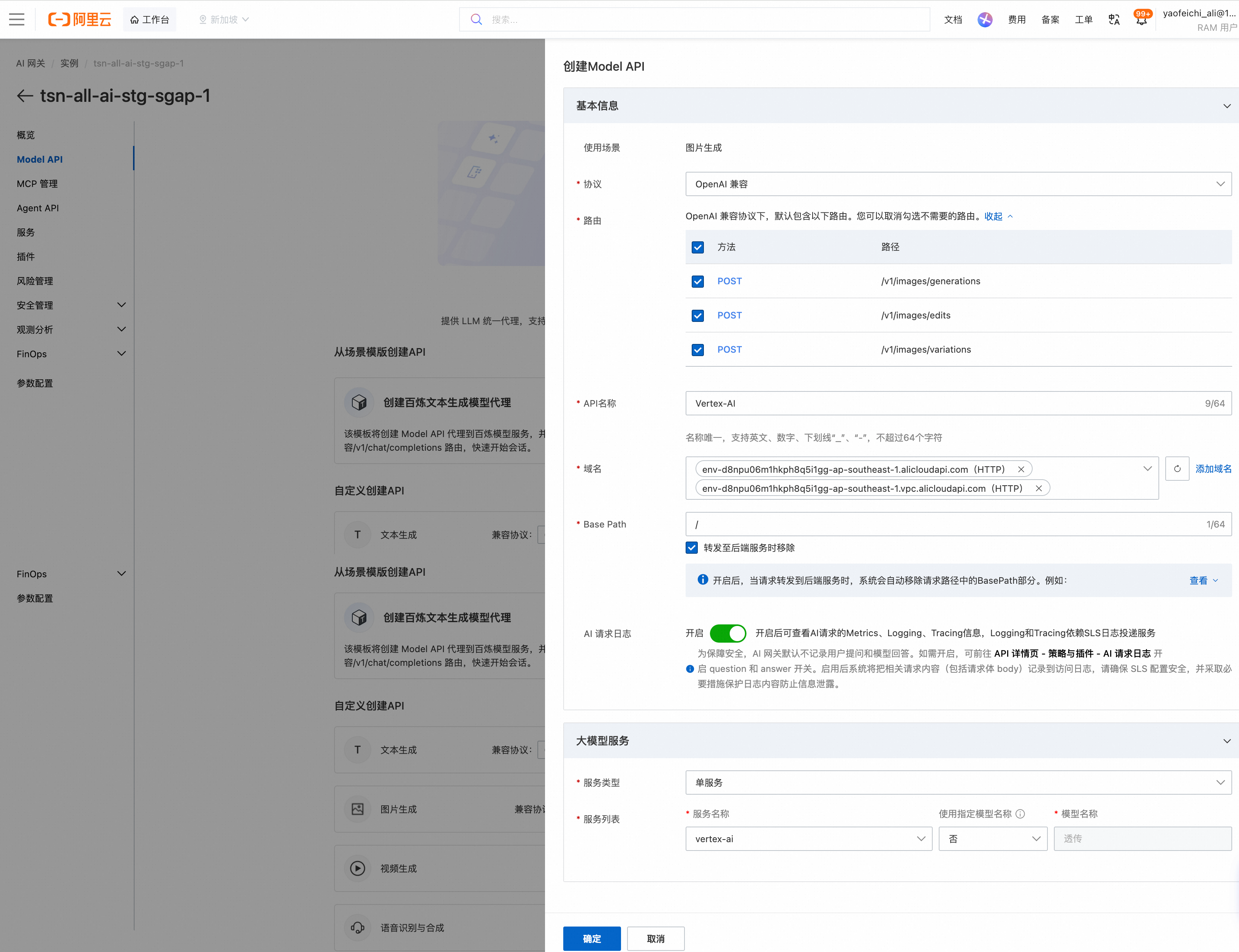
Task: Click the location pin icon by 新加坡
Action: (202, 19)
